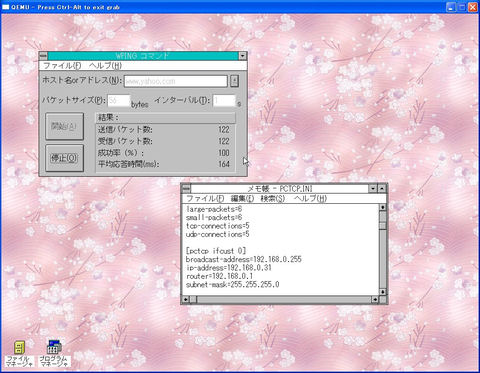Click the line broadcast-address=192.168.0.255
This screenshot has width=480, height=373.
click(244, 259)
